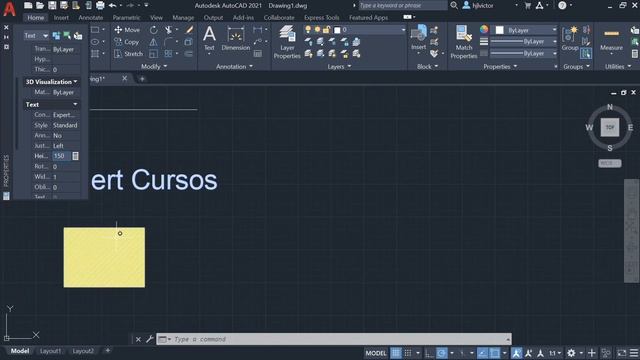Click the Group tool icon
Viewport: 640px width, 360px height.
point(570,38)
